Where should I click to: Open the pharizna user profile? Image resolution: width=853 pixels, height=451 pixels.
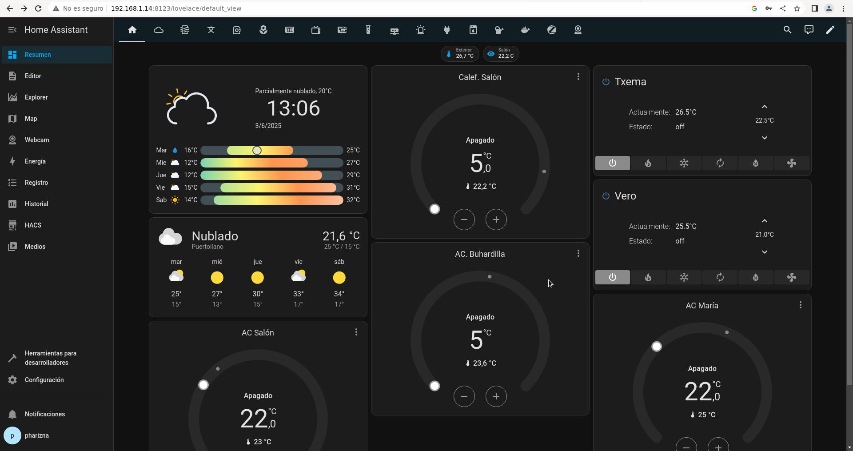coord(57,436)
